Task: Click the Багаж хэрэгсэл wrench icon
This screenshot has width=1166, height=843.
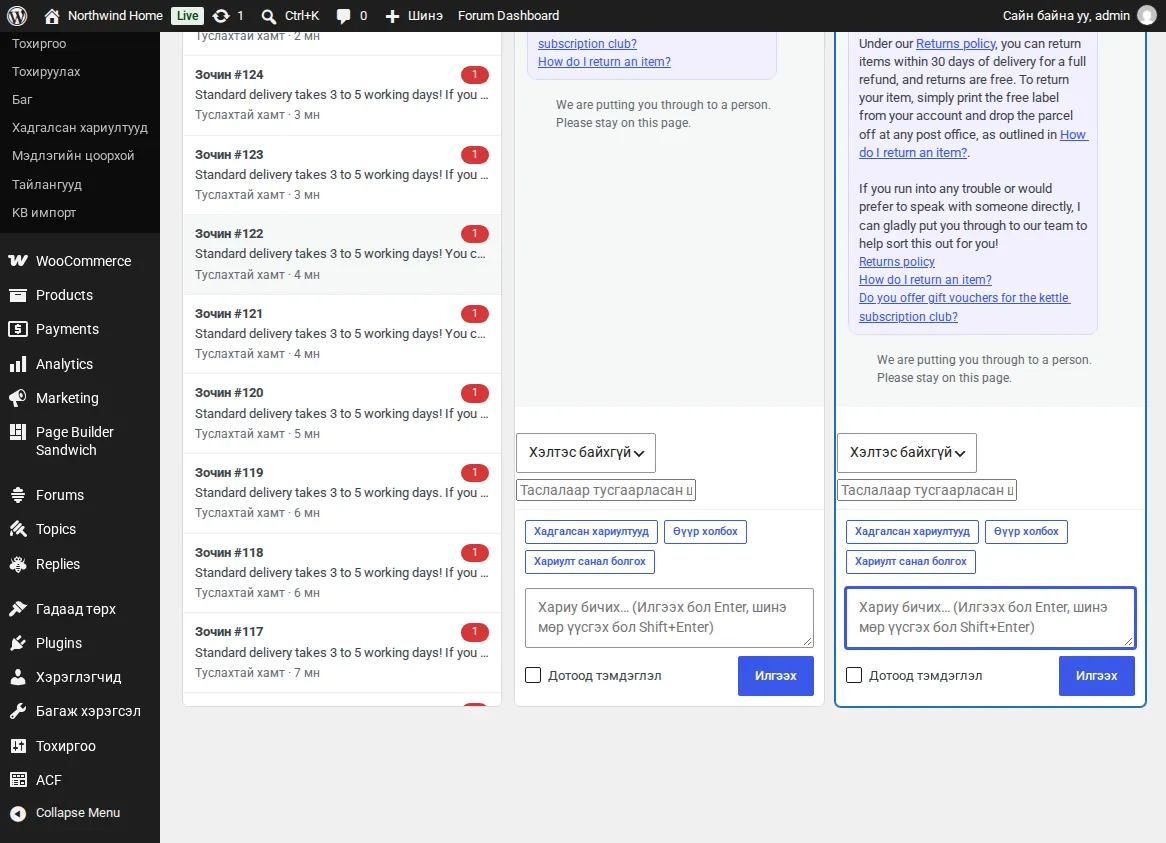Action: (18, 711)
